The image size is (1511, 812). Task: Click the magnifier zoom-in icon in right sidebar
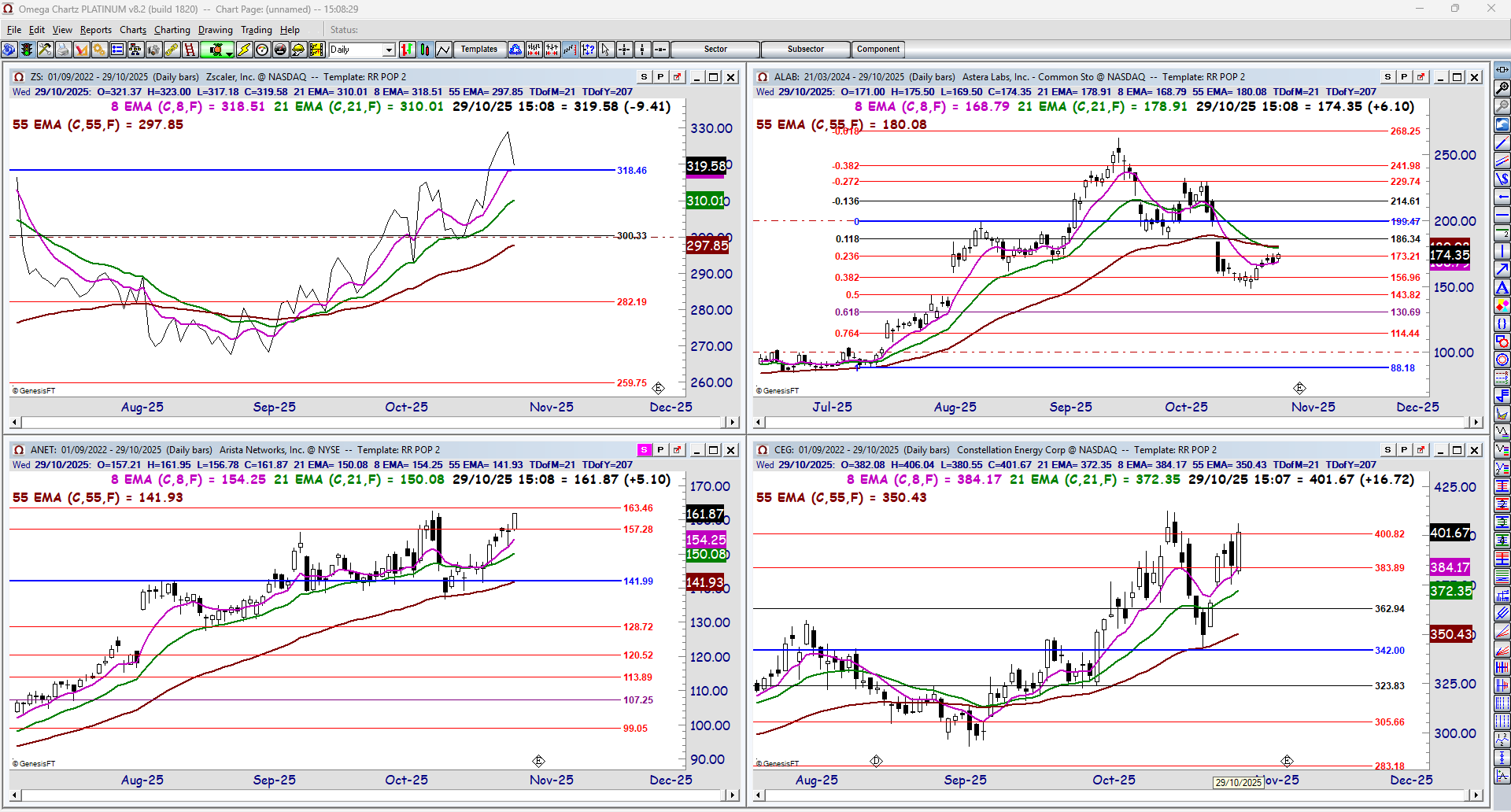(x=1502, y=88)
